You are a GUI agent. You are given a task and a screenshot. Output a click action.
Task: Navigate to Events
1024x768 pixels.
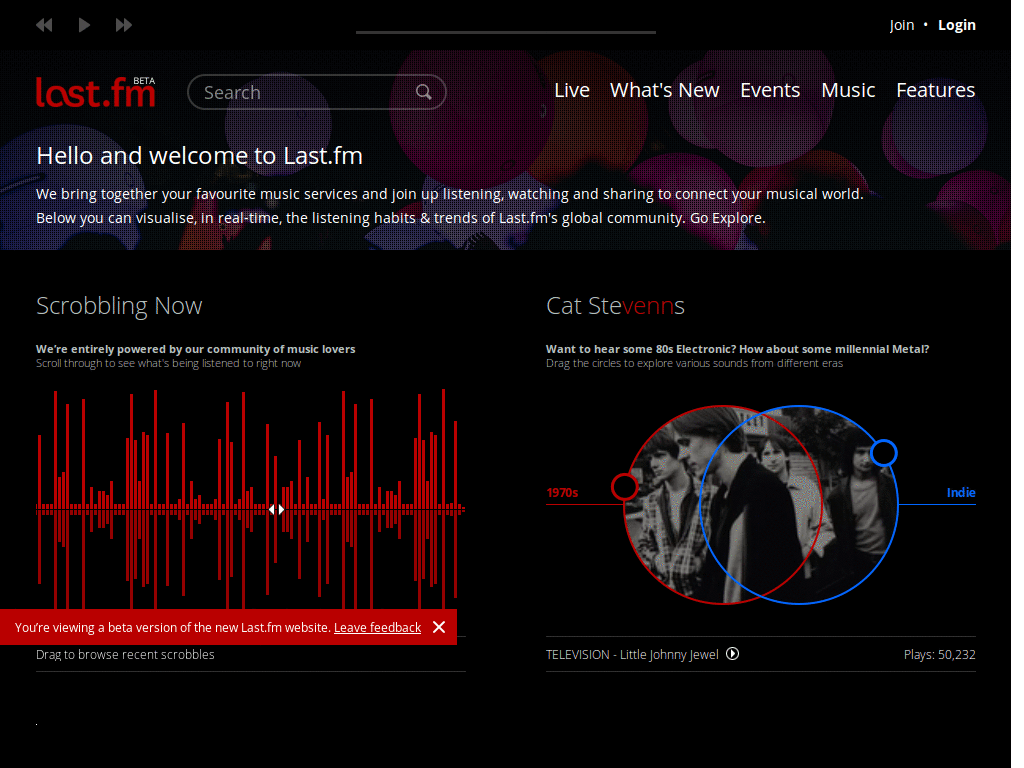[770, 90]
